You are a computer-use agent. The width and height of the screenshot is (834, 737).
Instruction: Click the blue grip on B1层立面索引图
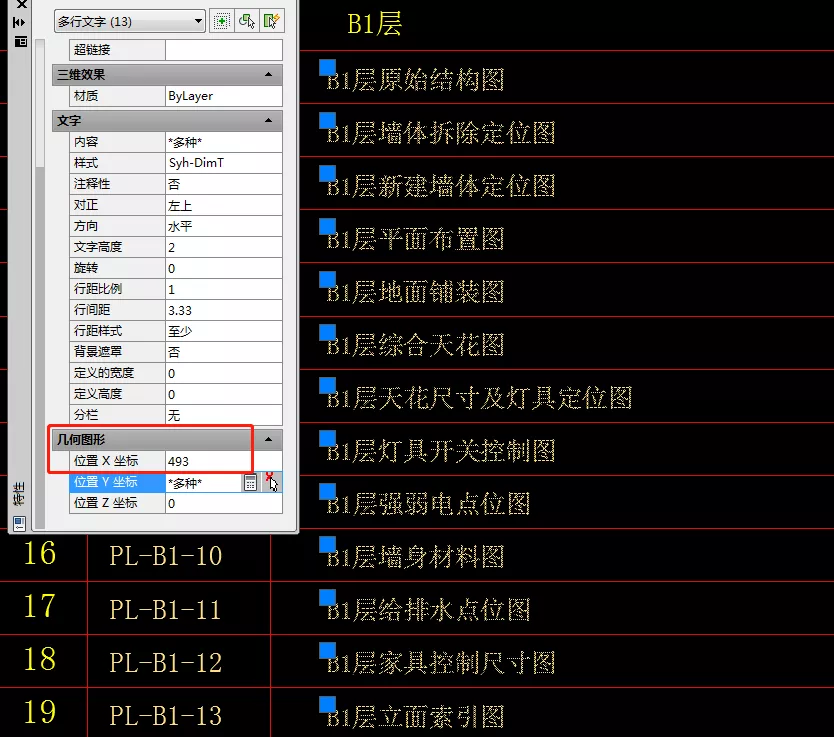pos(328,705)
